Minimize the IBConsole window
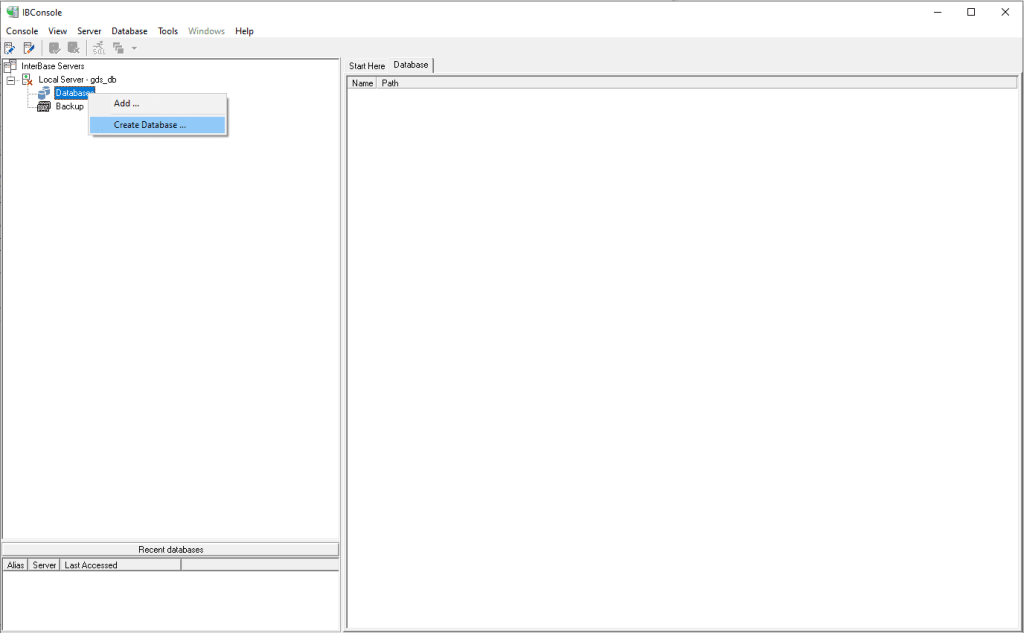This screenshot has height=633, width=1024. click(938, 12)
